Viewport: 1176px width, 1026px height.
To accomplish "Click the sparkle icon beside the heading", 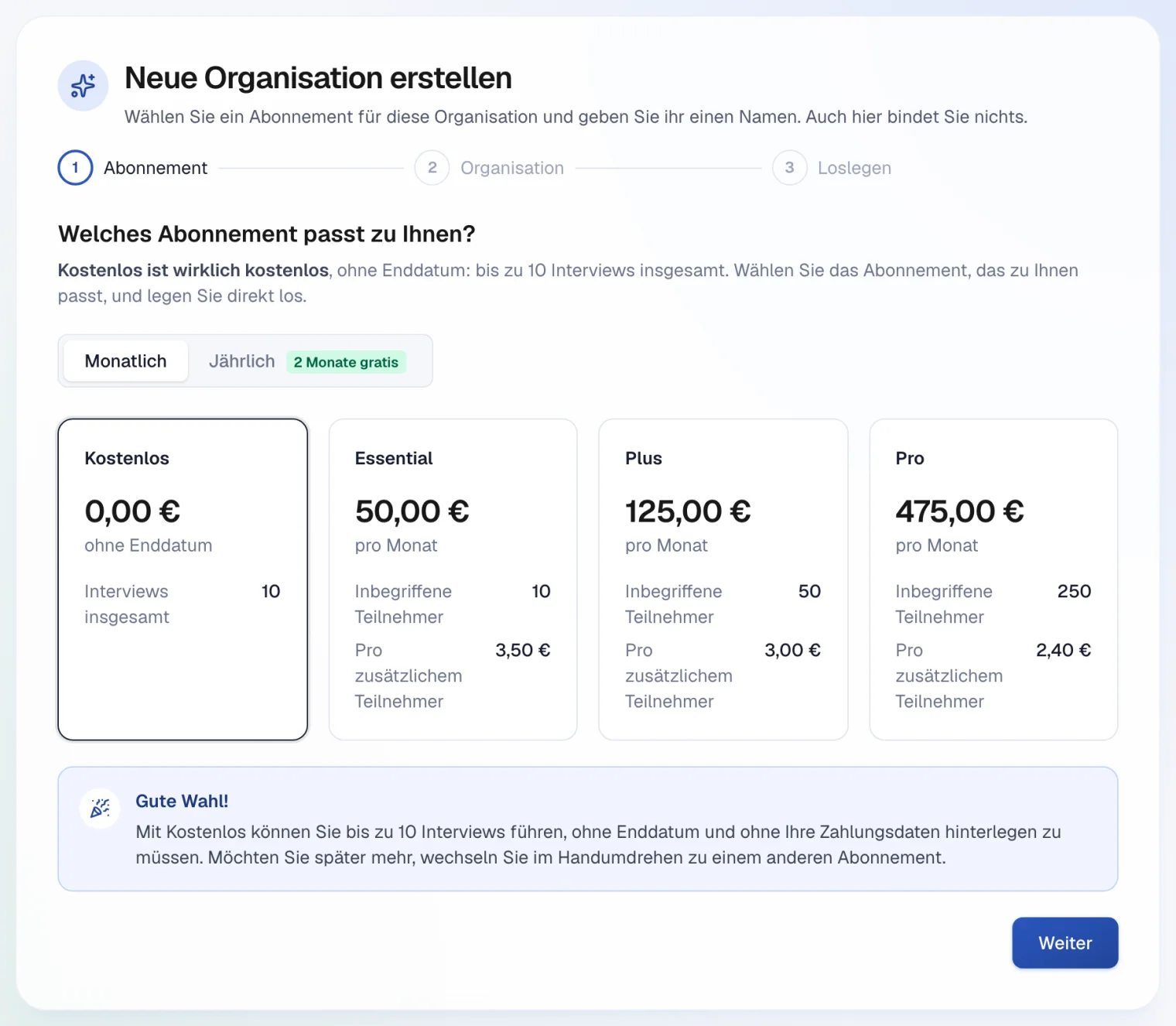I will pyautogui.click(x=83, y=86).
